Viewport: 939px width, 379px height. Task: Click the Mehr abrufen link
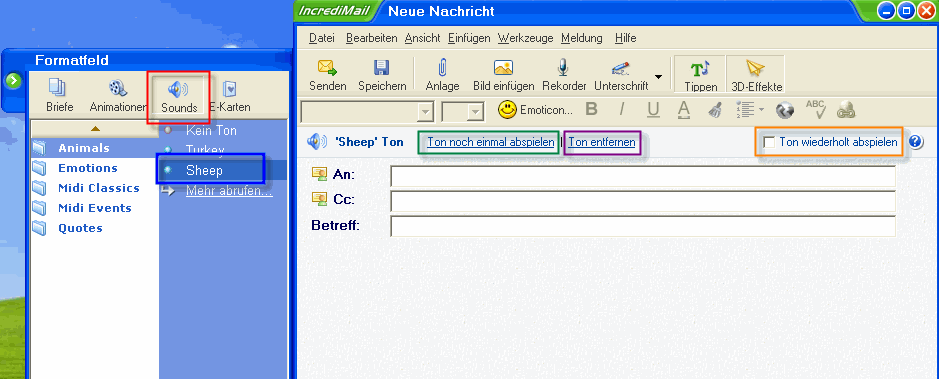tap(229, 192)
